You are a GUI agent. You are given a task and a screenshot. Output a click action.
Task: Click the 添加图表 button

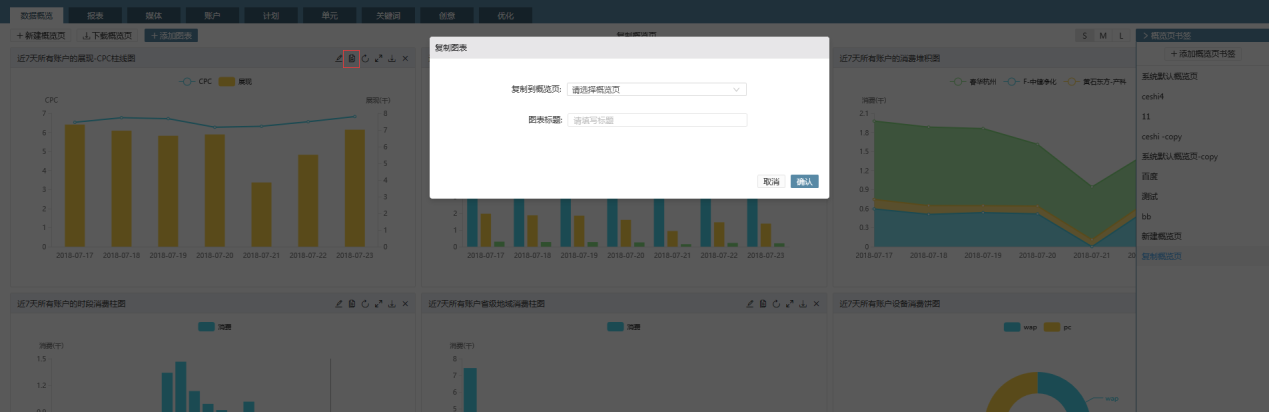pyautogui.click(x=171, y=35)
